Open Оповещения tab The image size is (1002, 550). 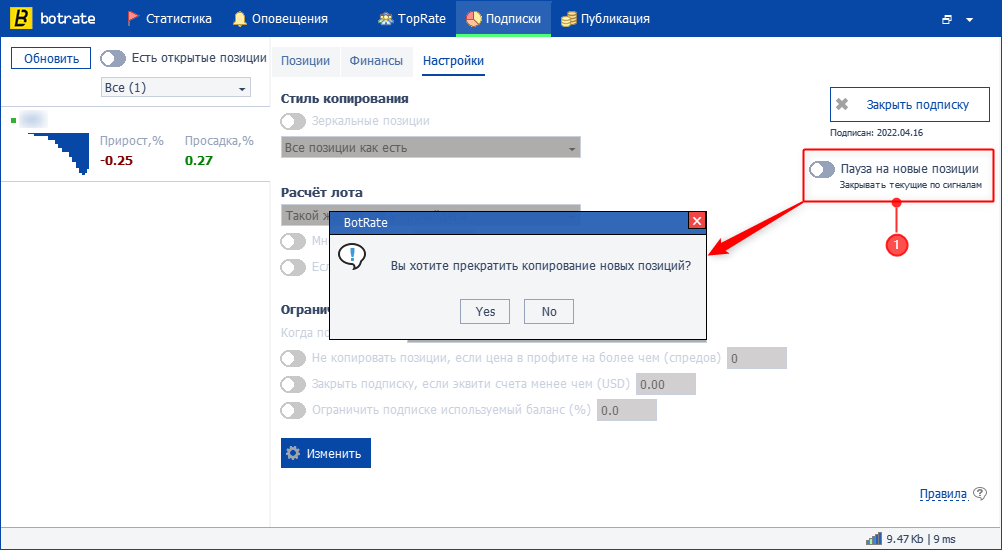click(281, 19)
